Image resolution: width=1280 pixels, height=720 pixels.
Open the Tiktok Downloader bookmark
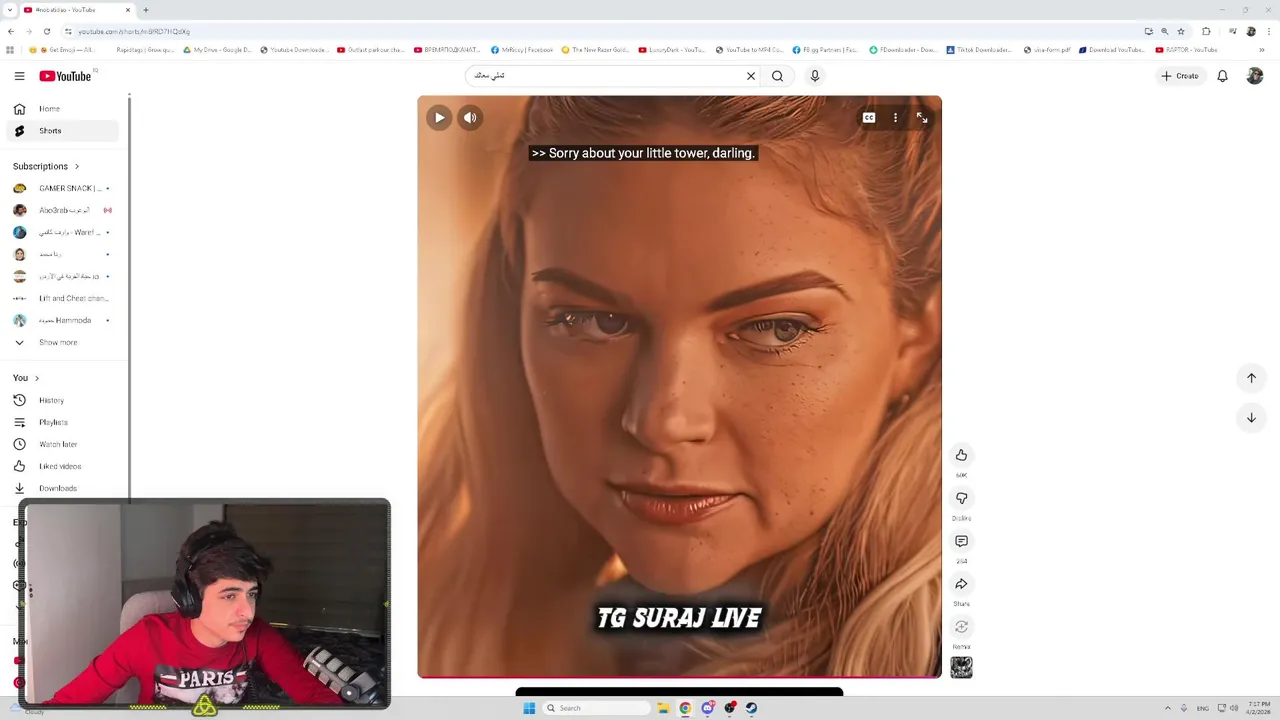(979, 50)
